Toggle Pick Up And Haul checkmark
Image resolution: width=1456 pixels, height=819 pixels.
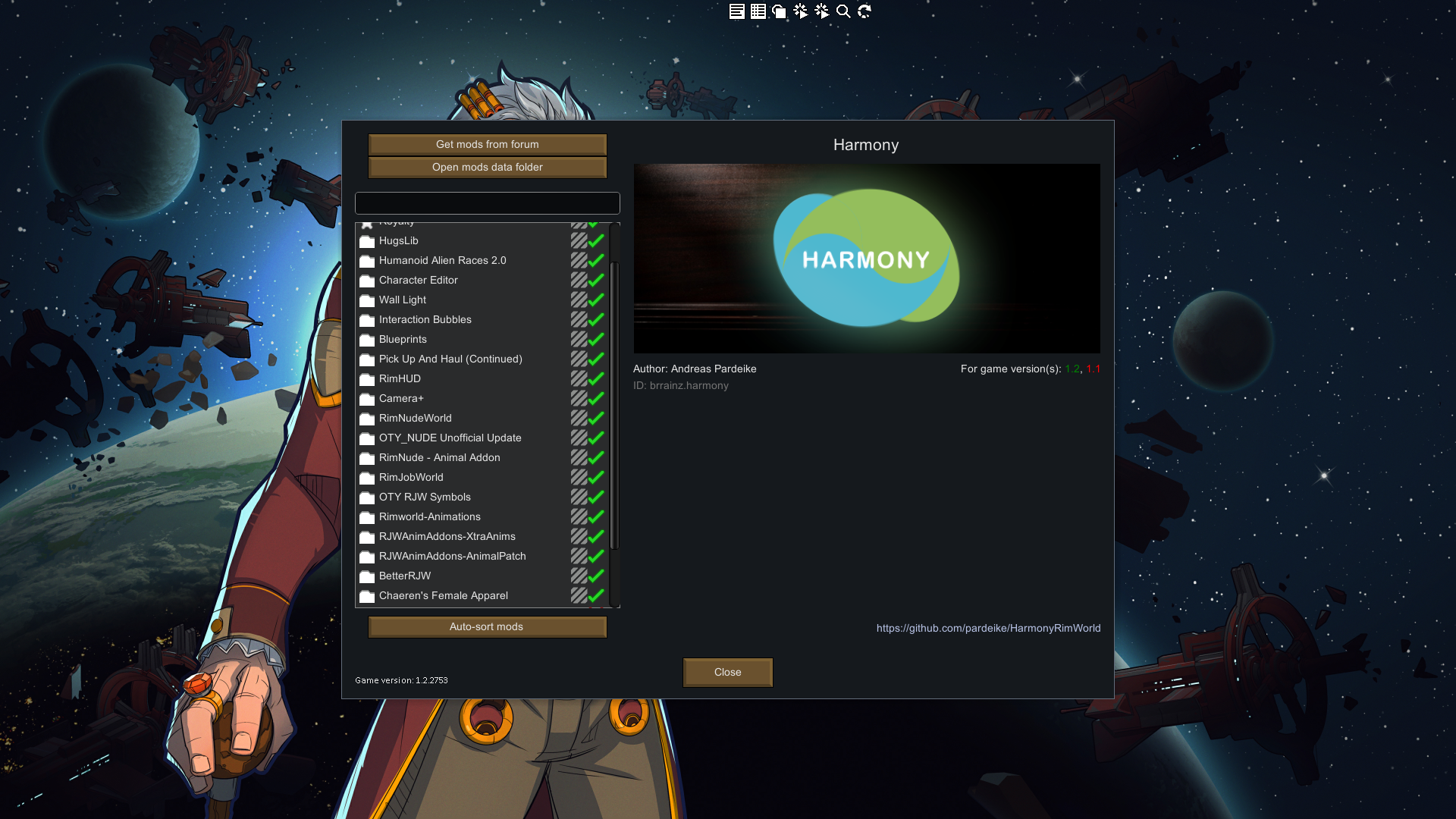click(596, 359)
